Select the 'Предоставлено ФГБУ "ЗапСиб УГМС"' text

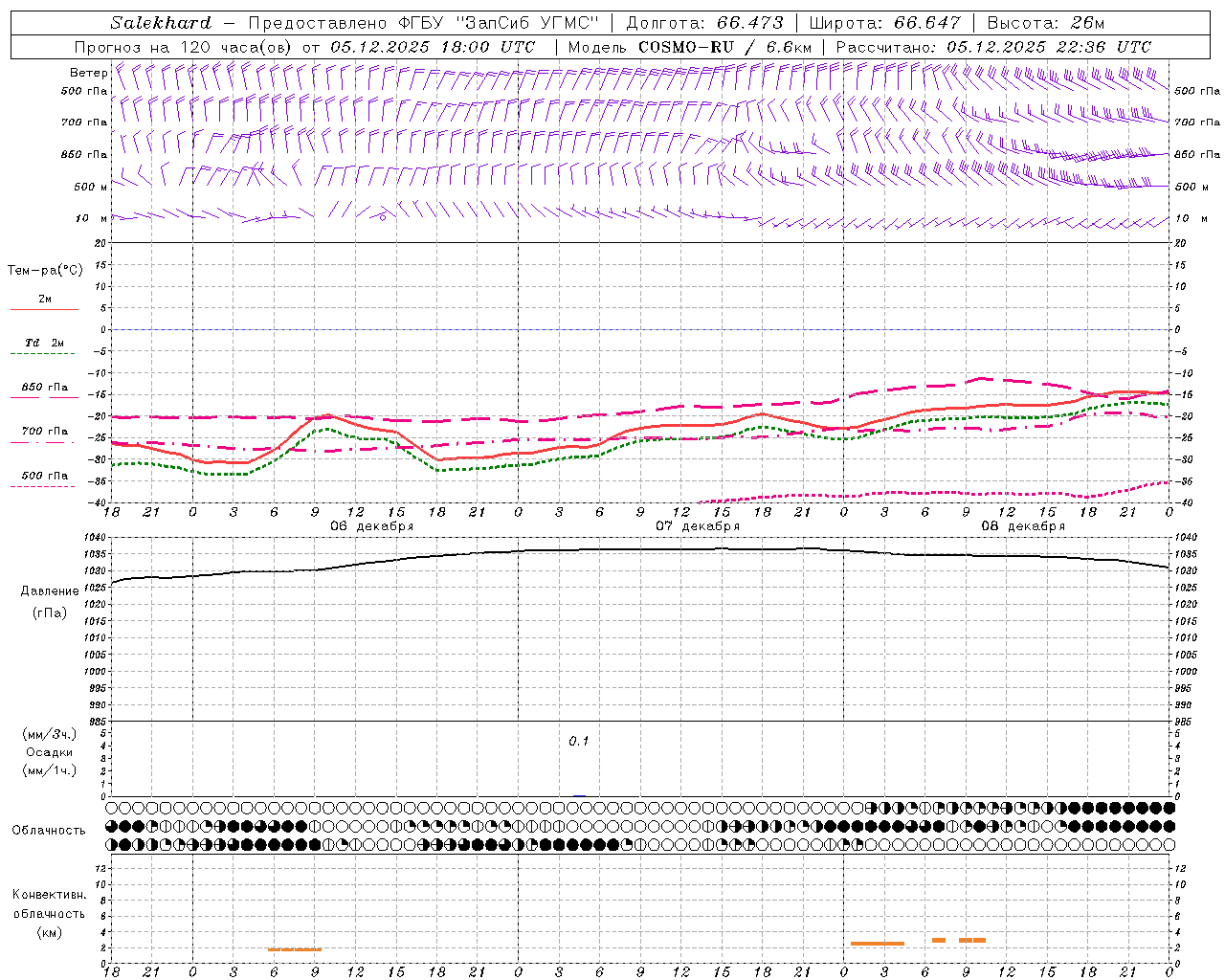[423, 23]
